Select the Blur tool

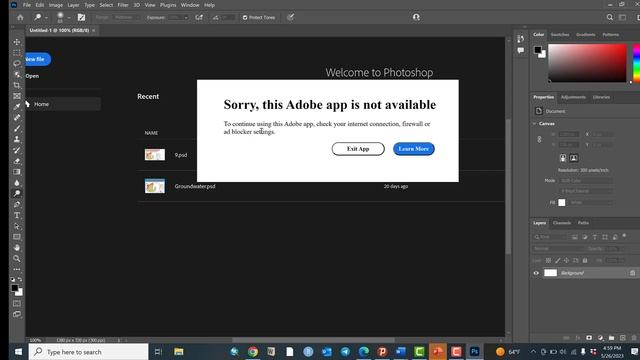(17, 182)
